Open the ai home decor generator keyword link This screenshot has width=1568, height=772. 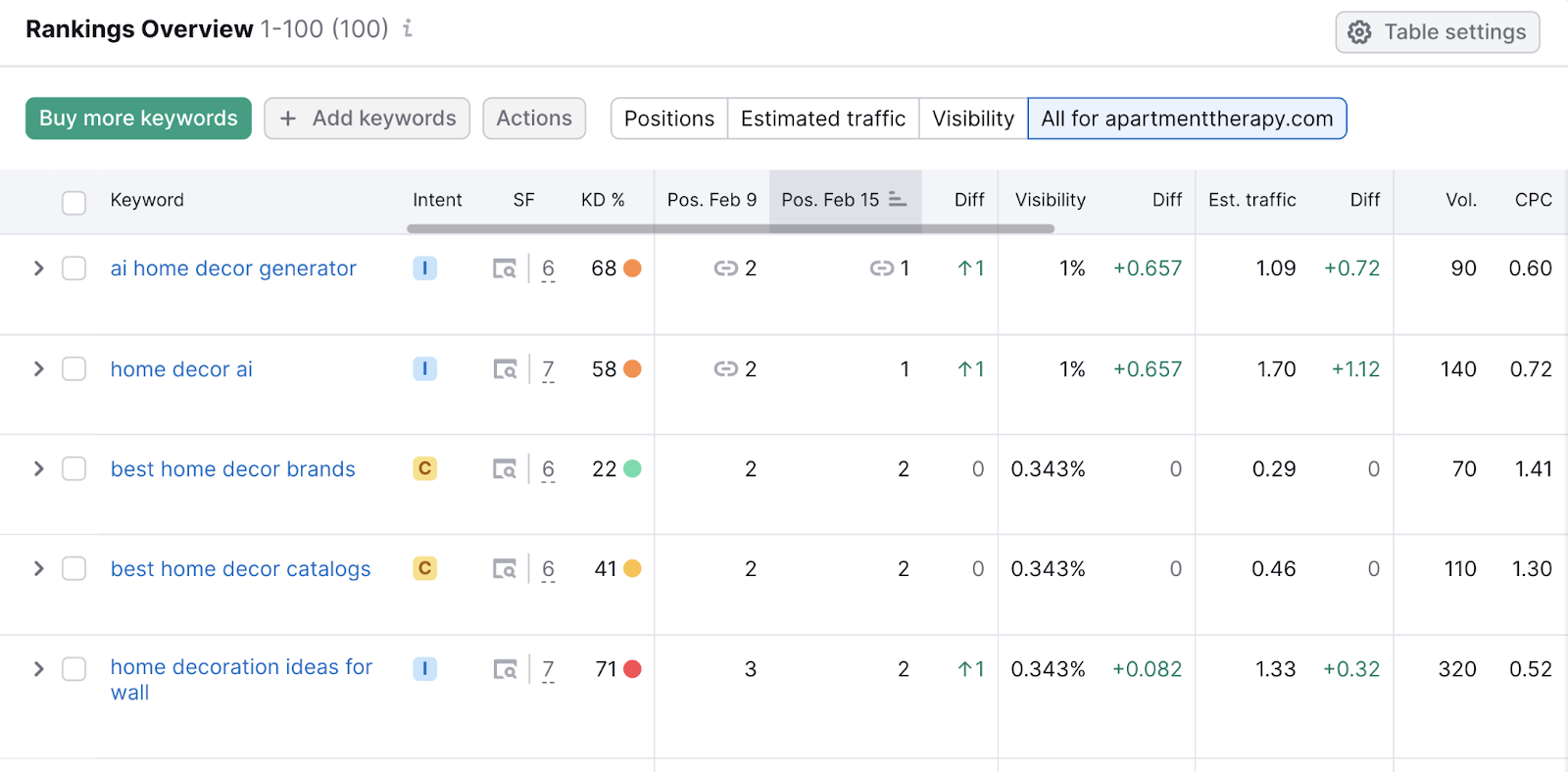point(233,268)
